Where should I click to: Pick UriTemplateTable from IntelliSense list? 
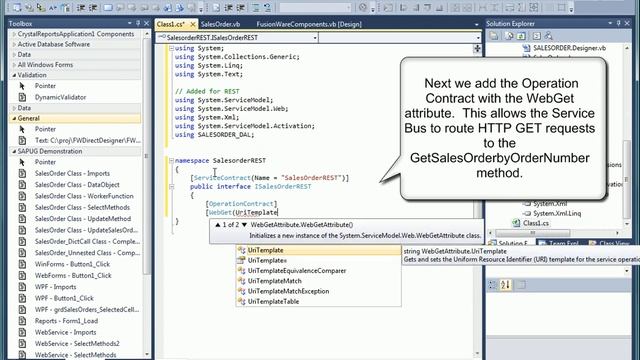[x=319, y=301]
